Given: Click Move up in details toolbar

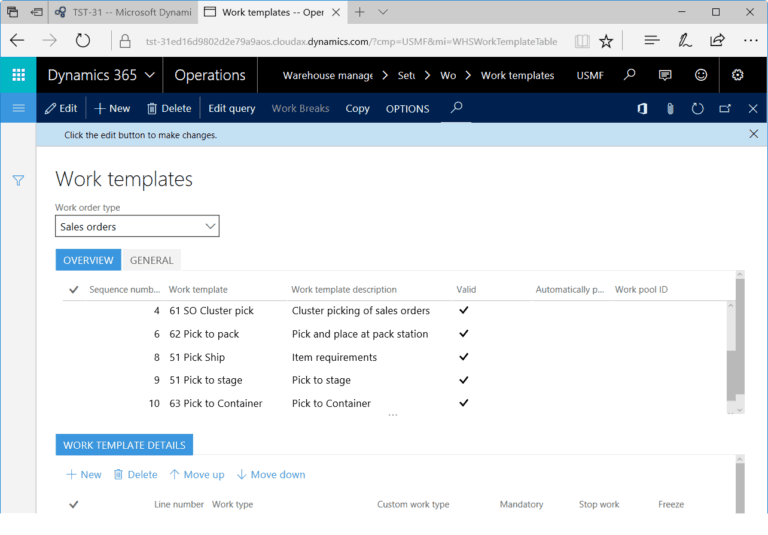Looking at the screenshot, I should [197, 474].
